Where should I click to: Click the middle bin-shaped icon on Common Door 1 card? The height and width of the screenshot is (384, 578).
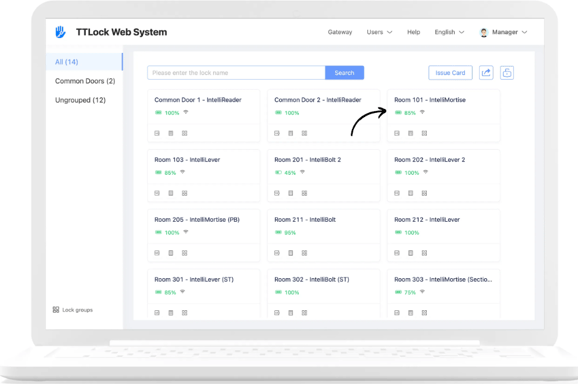coord(171,133)
